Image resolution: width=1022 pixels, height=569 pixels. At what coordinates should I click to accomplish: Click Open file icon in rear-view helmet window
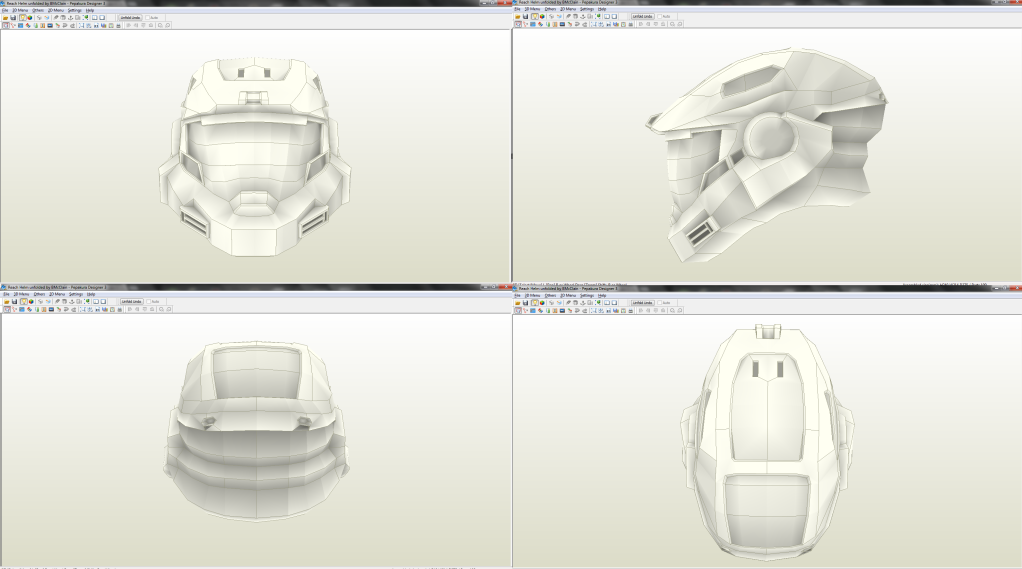5,302
